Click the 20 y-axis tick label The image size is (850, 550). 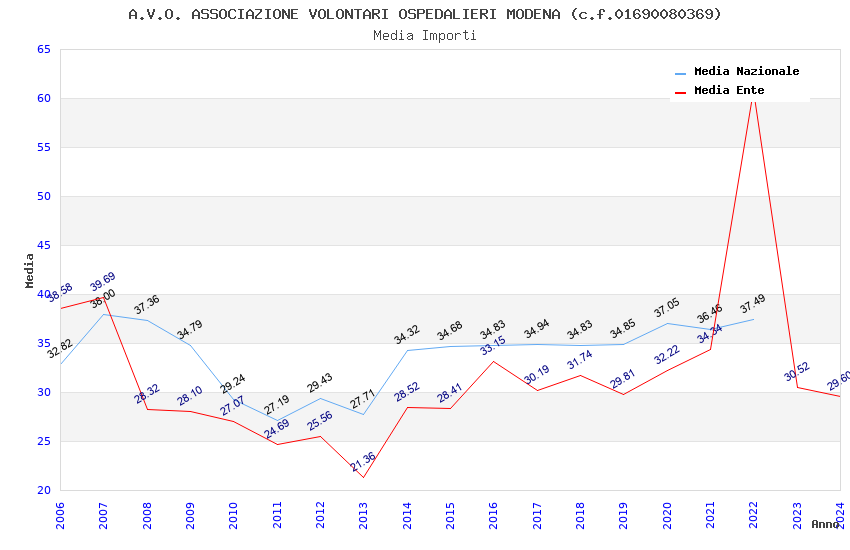click(x=44, y=490)
